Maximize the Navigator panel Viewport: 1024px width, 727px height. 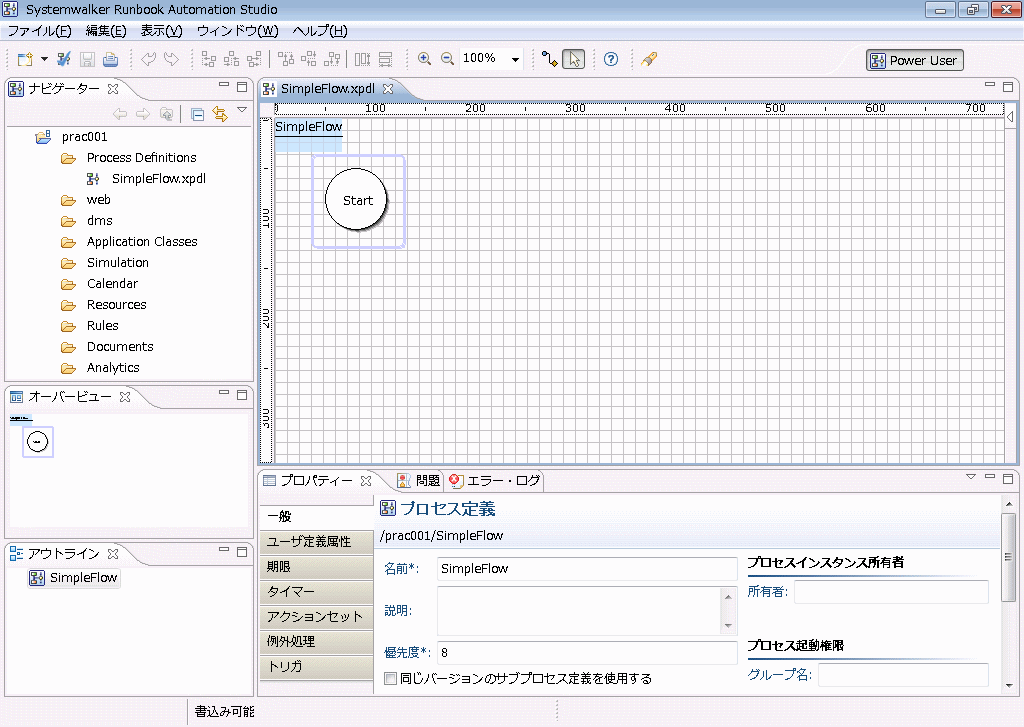point(242,86)
